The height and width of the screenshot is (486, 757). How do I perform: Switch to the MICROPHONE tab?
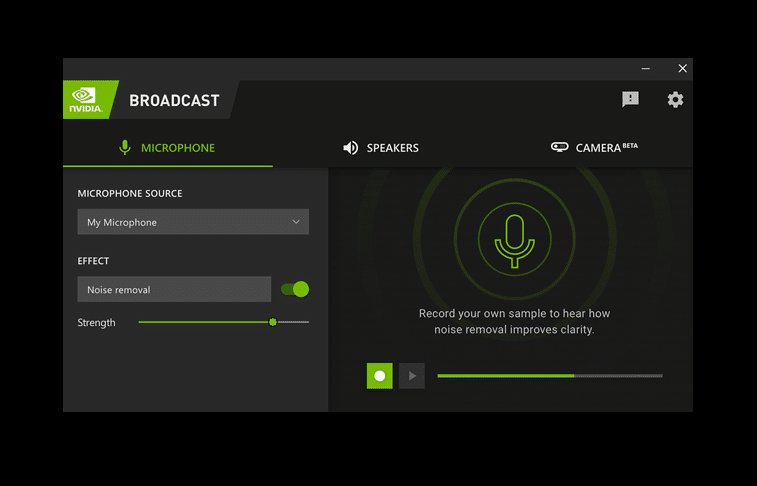[x=168, y=148]
